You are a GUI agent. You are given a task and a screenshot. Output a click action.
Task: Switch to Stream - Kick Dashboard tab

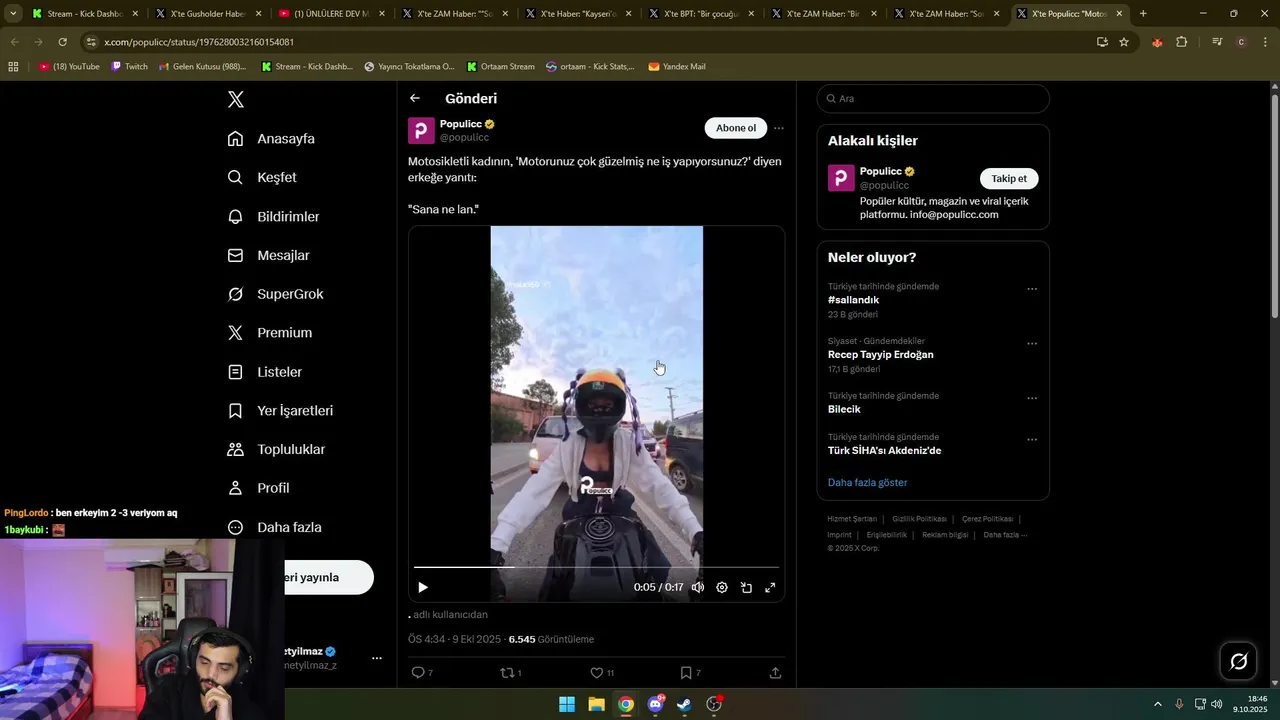point(85,14)
